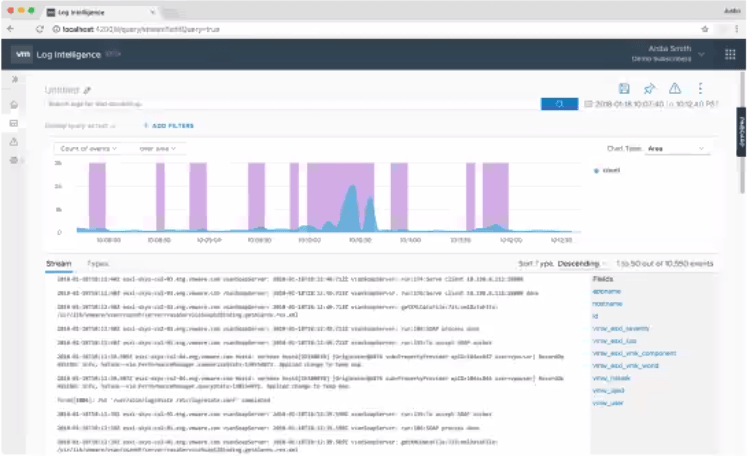
Task: Open the over time dropdown
Action: (157, 149)
